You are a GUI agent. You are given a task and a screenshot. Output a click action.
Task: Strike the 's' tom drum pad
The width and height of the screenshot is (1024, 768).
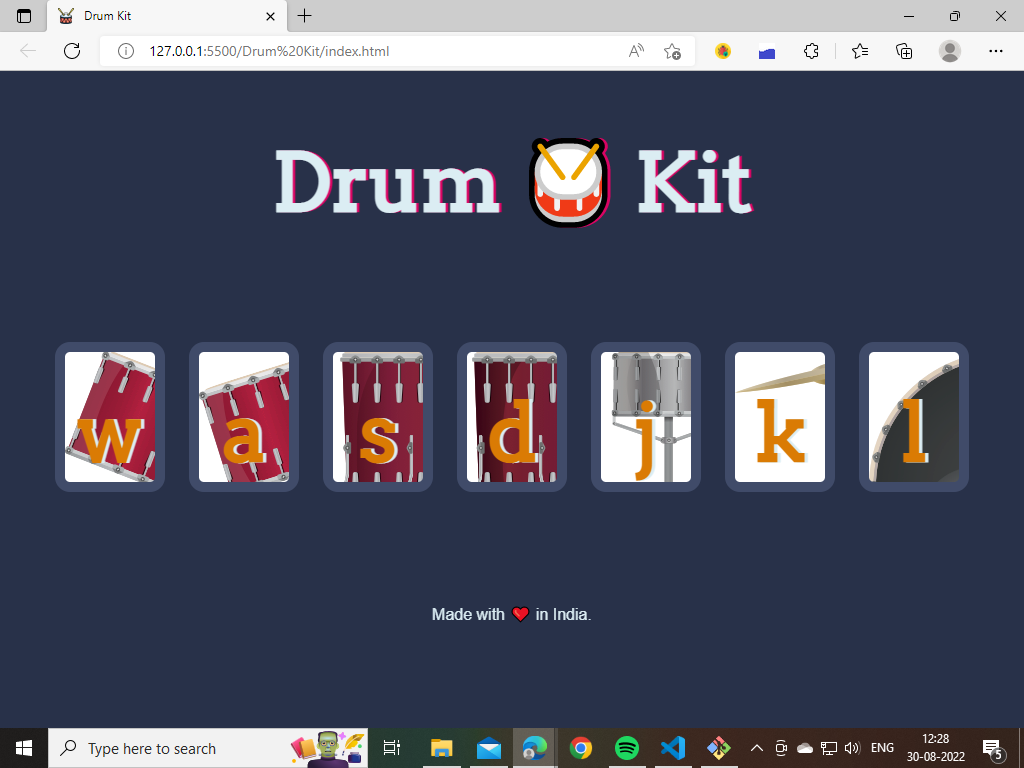pos(377,417)
